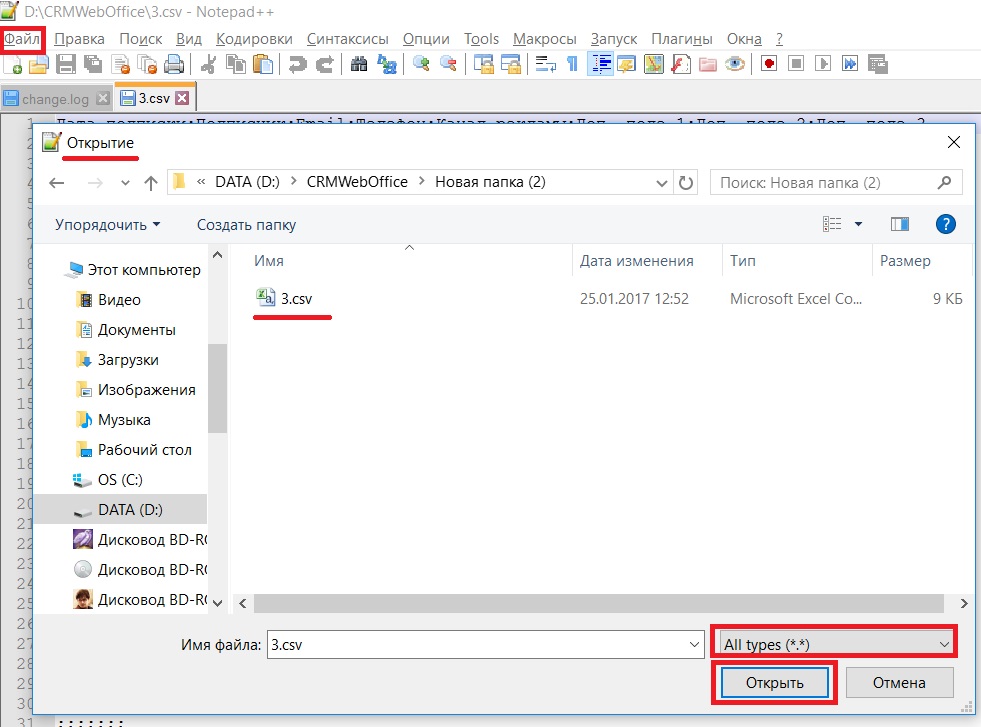
Task: Open recent locations dropdown arrow
Action: point(125,183)
